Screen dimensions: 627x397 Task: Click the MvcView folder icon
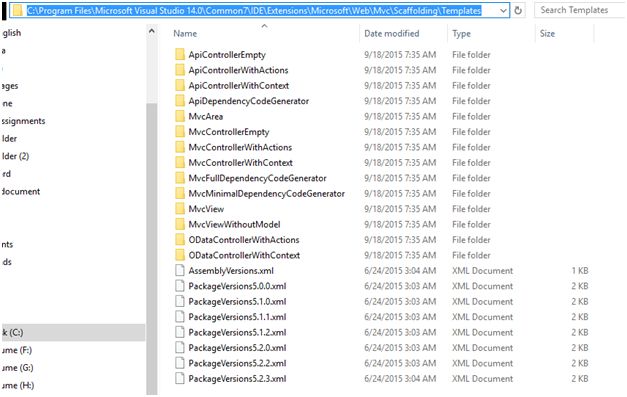(x=180, y=209)
